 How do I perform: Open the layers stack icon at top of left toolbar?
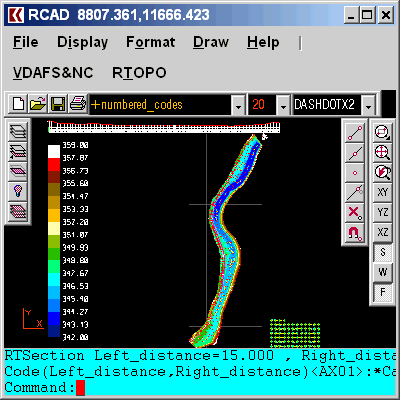(x=18, y=132)
